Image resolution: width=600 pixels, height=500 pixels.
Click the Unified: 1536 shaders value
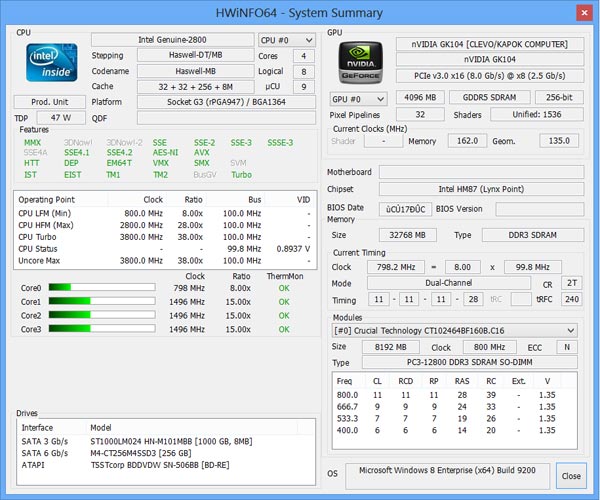click(537, 114)
